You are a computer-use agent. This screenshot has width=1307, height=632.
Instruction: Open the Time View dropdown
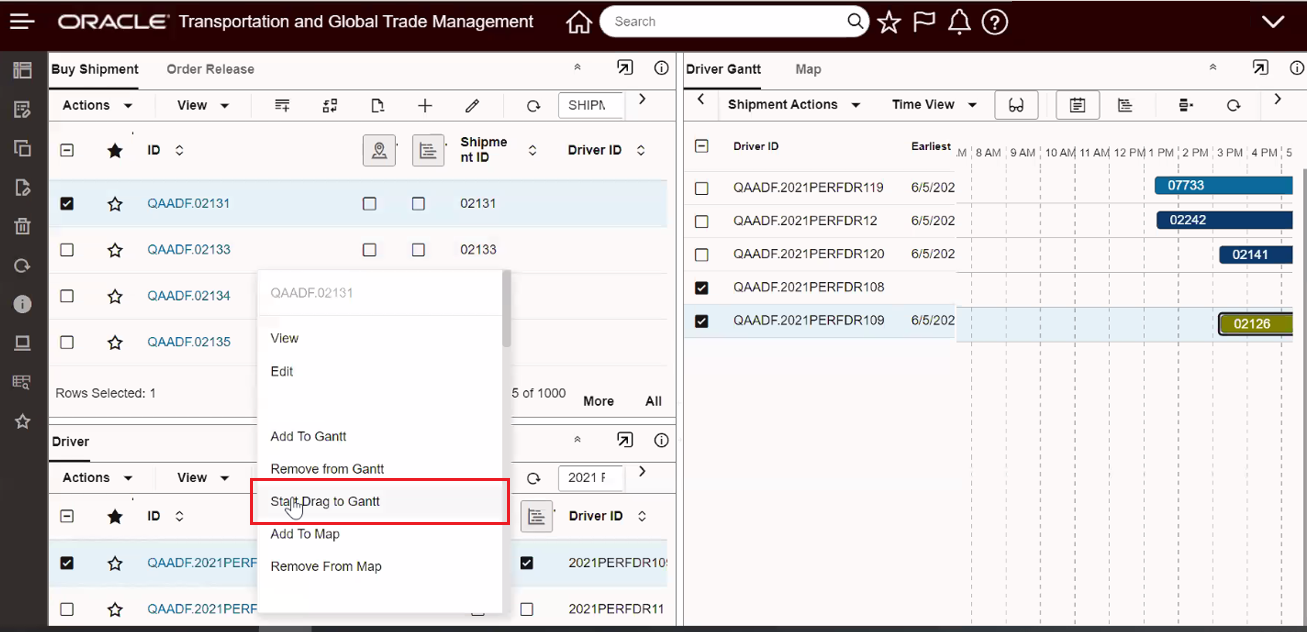click(934, 104)
